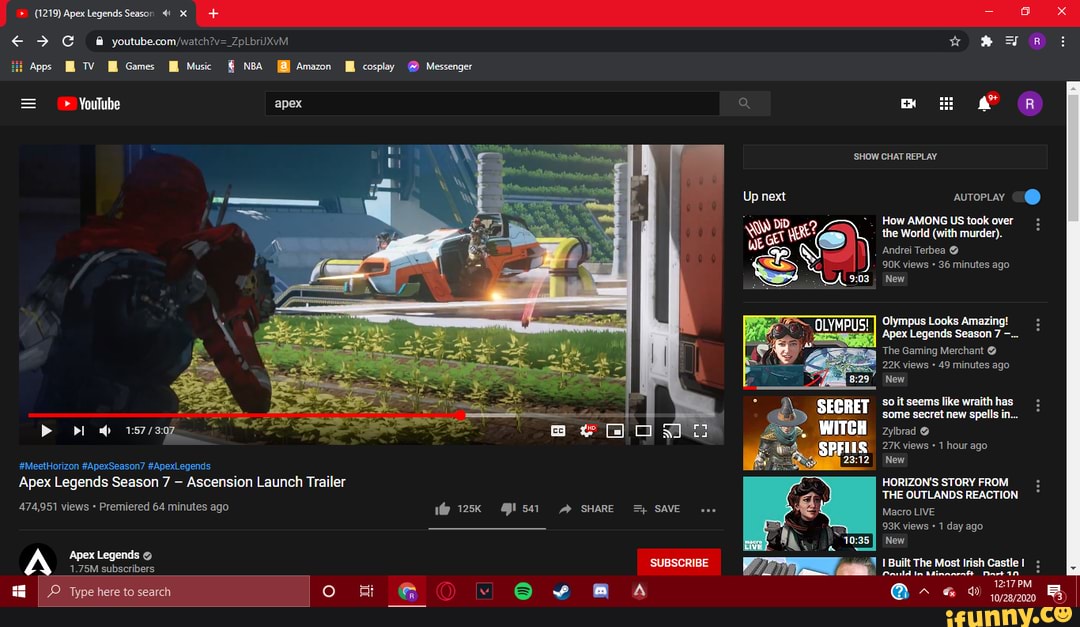The image size is (1080, 627).
Task: Click the #ApexLegends hashtag link
Action: (x=179, y=466)
